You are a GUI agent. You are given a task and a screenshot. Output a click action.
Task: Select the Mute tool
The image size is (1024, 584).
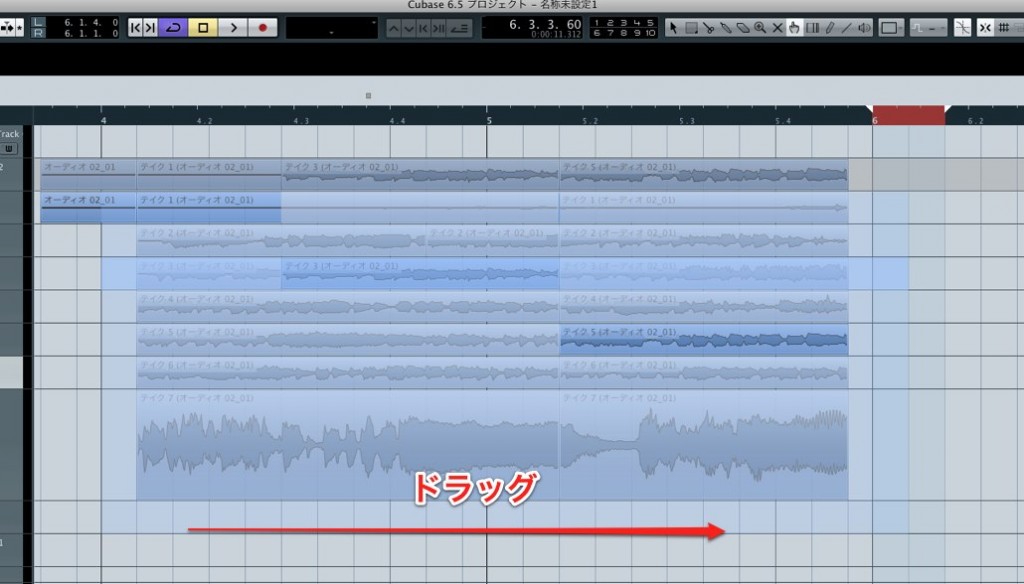(x=776, y=29)
